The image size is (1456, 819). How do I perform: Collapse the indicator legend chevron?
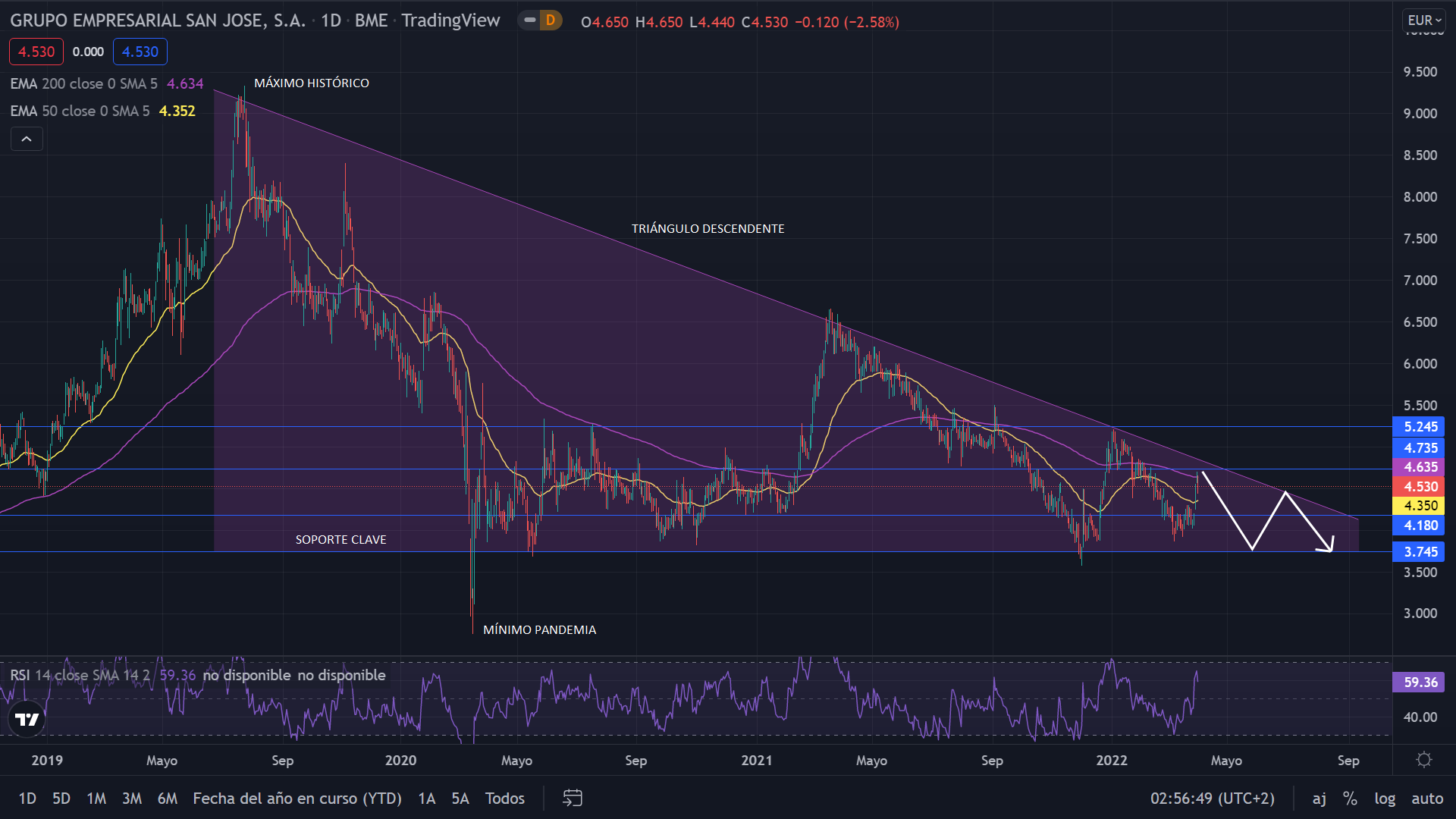[27, 139]
